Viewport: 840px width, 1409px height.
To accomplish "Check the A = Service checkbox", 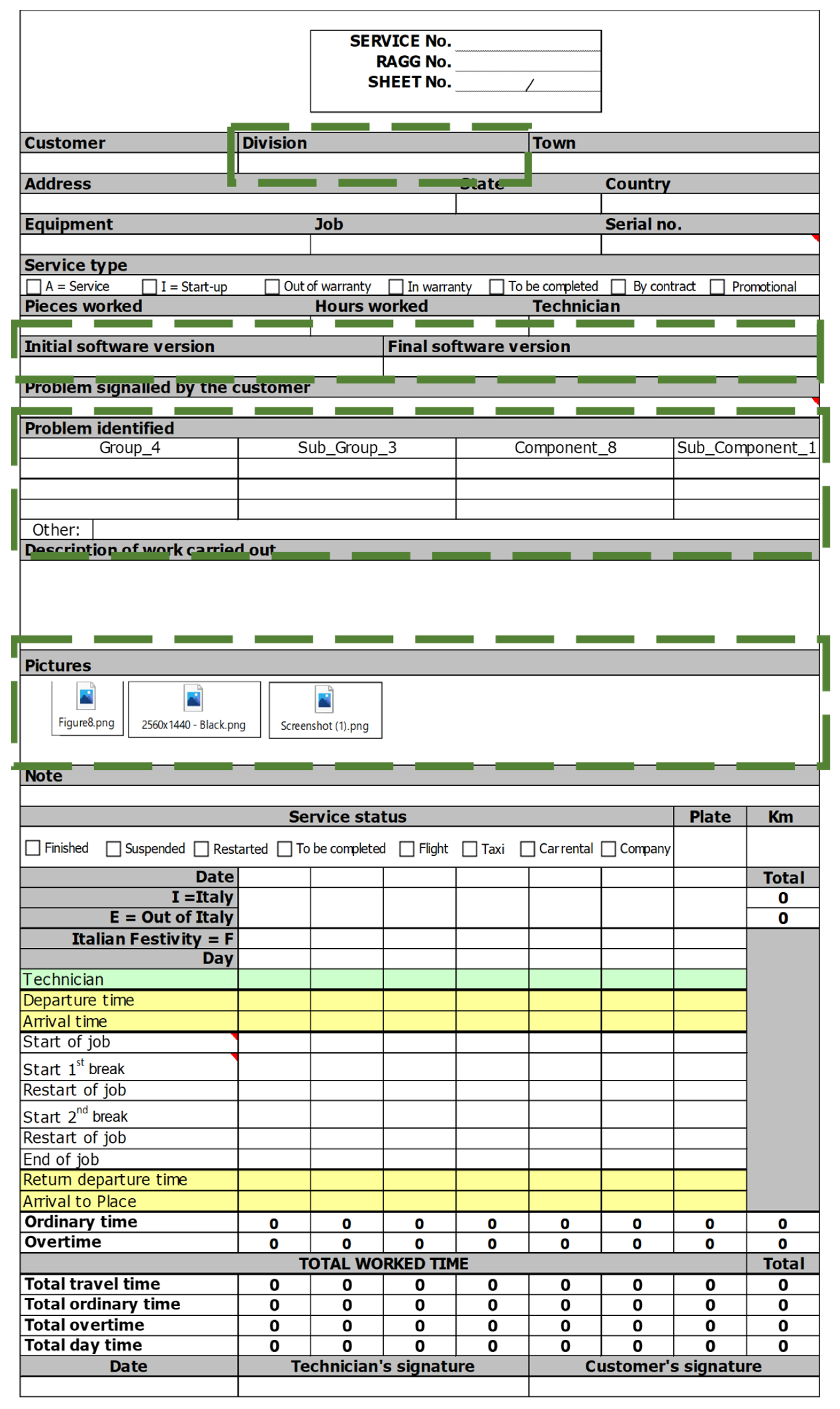I will [x=34, y=287].
